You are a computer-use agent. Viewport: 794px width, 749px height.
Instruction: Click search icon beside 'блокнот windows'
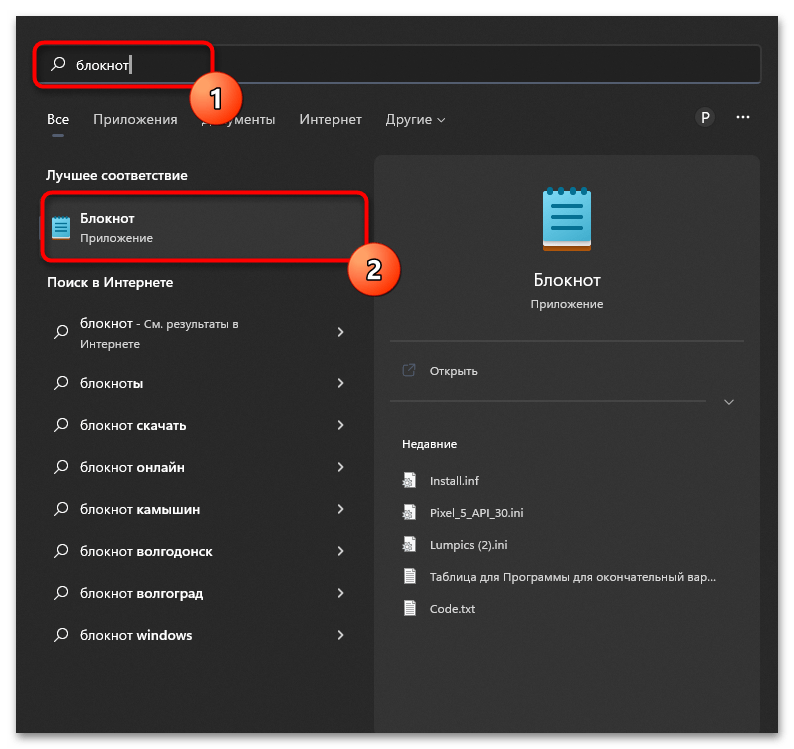pos(61,635)
